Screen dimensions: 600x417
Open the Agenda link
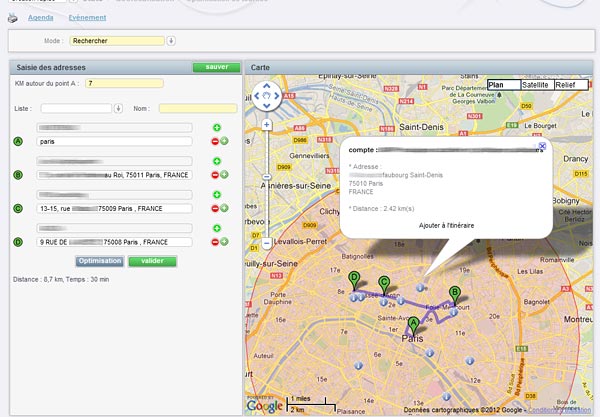pos(41,18)
